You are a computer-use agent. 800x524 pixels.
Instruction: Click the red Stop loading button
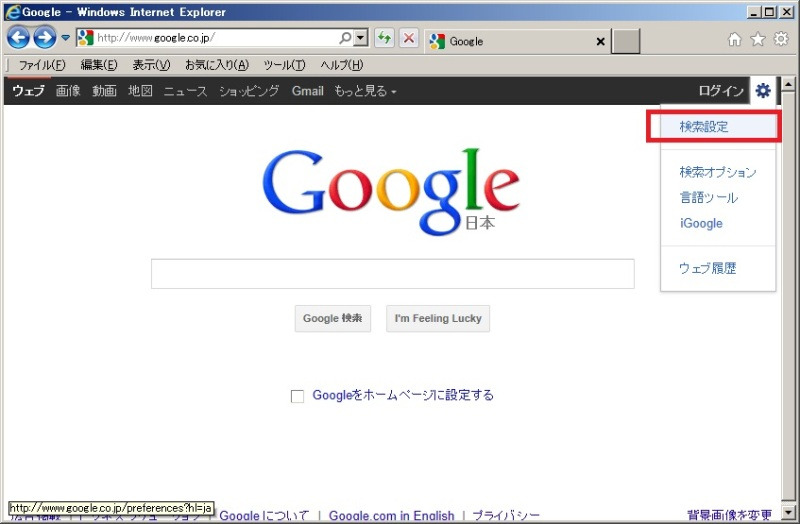coord(409,38)
